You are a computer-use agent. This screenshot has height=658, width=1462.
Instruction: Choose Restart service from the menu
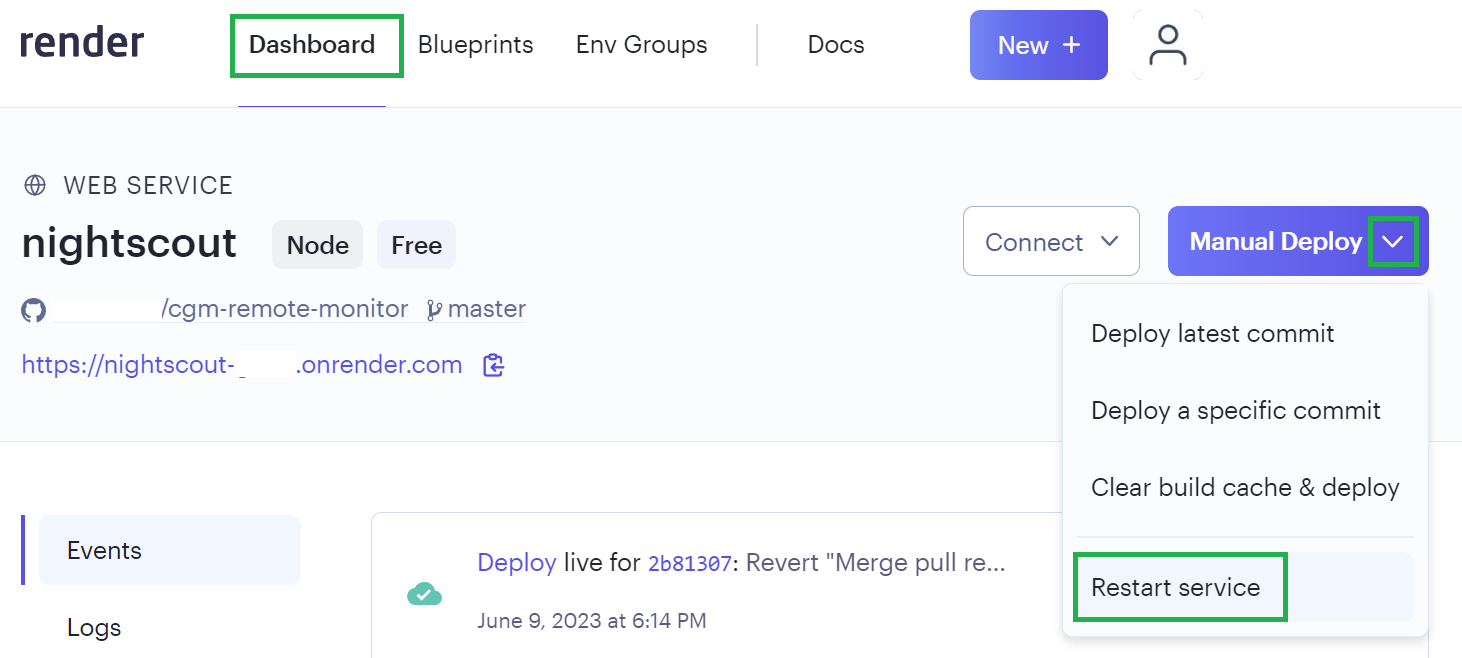(1175, 587)
